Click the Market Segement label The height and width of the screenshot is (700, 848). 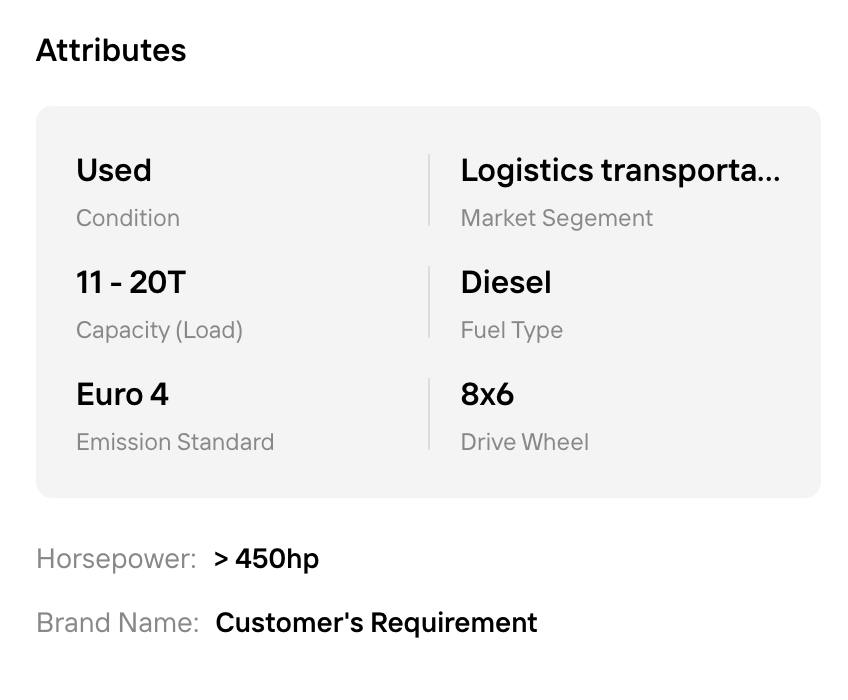tap(556, 218)
